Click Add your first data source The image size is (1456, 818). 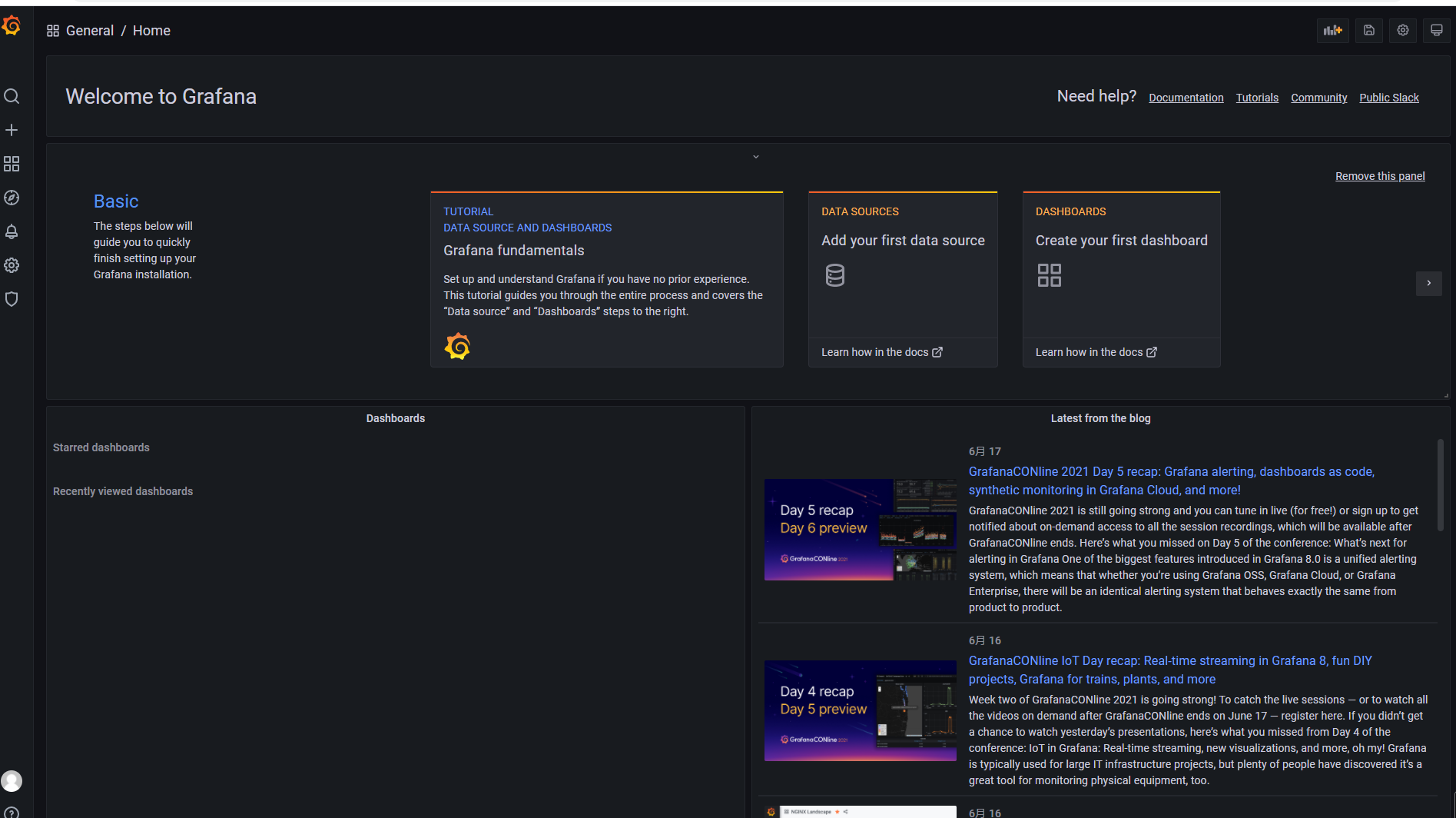point(903,241)
